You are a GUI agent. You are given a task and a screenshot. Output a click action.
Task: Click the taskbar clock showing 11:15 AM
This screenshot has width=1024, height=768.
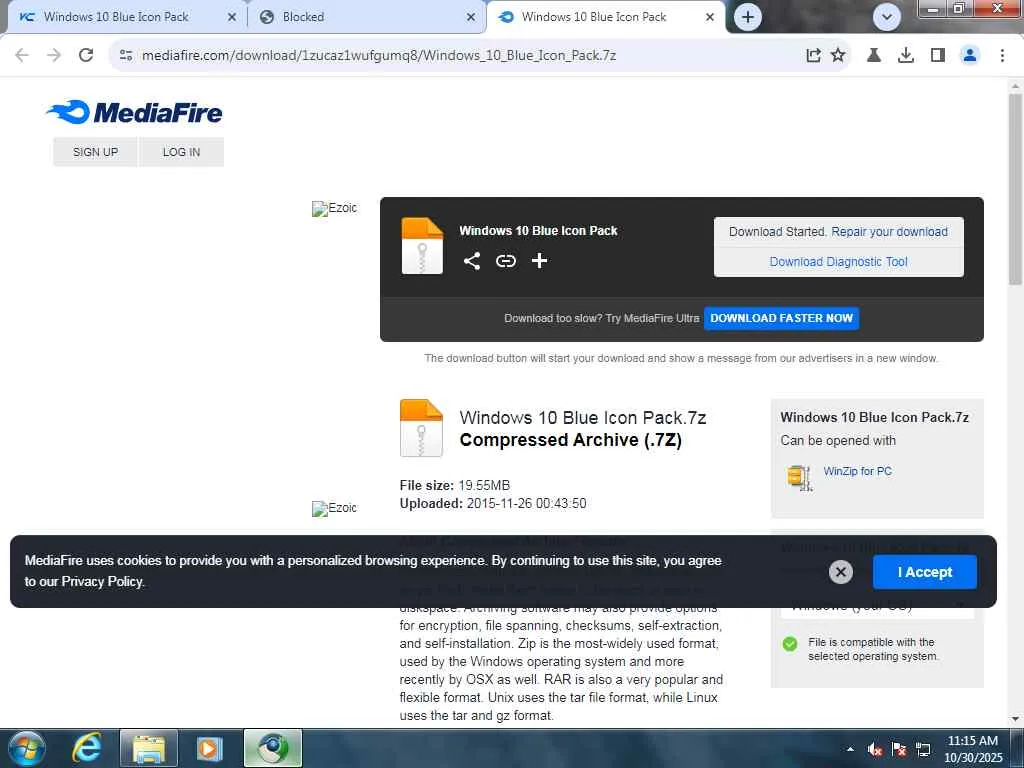click(972, 749)
